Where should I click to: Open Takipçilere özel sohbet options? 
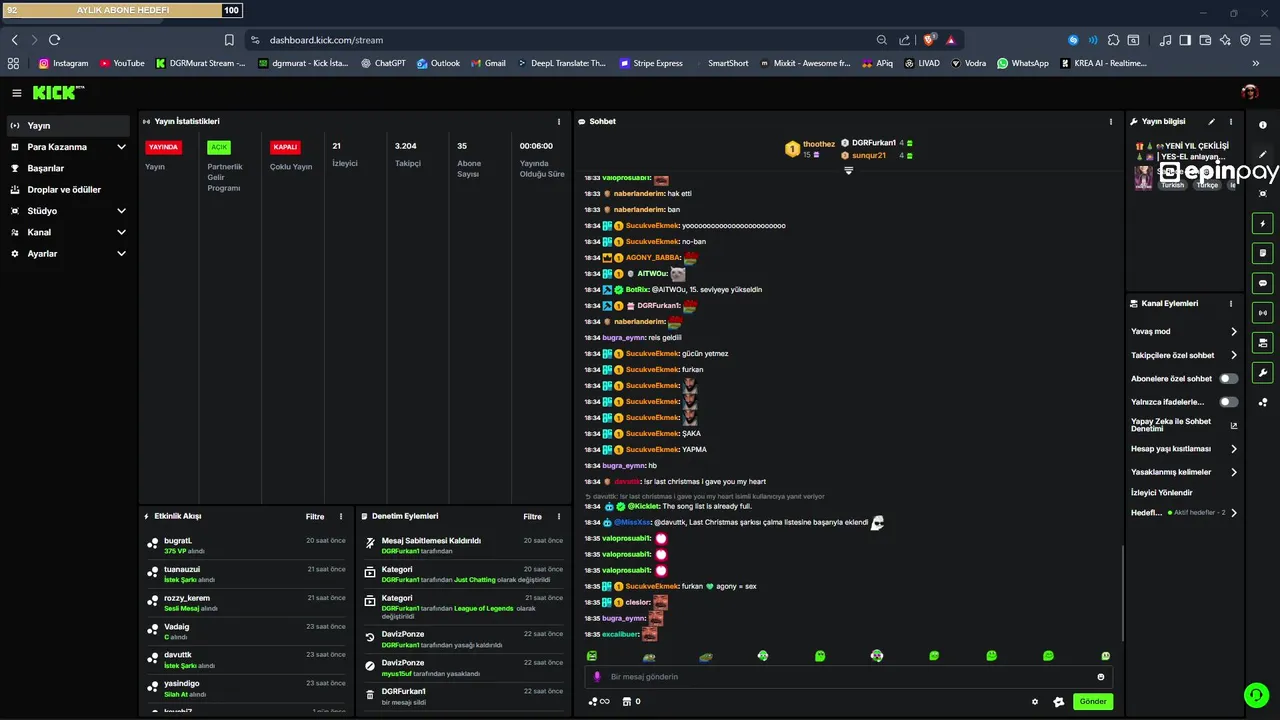pyautogui.click(x=1184, y=355)
